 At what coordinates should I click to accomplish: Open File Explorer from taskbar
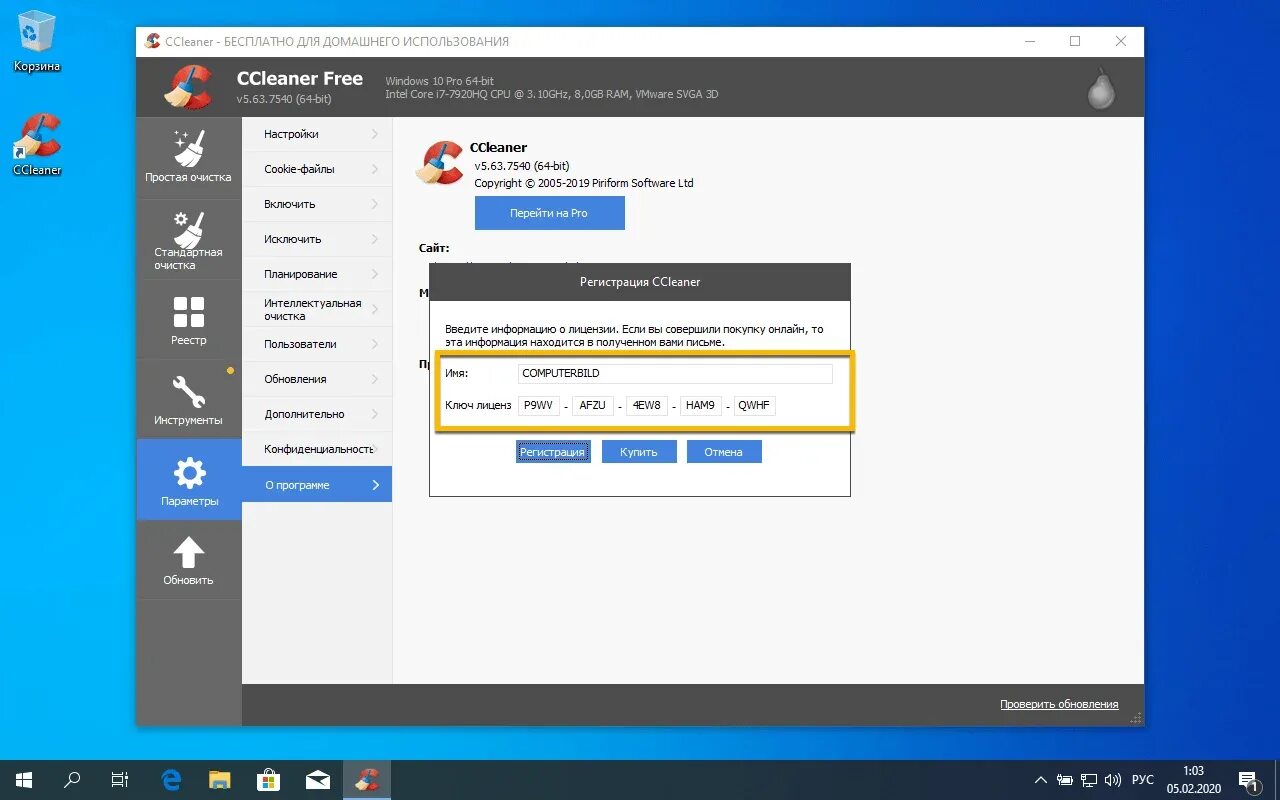pos(220,780)
